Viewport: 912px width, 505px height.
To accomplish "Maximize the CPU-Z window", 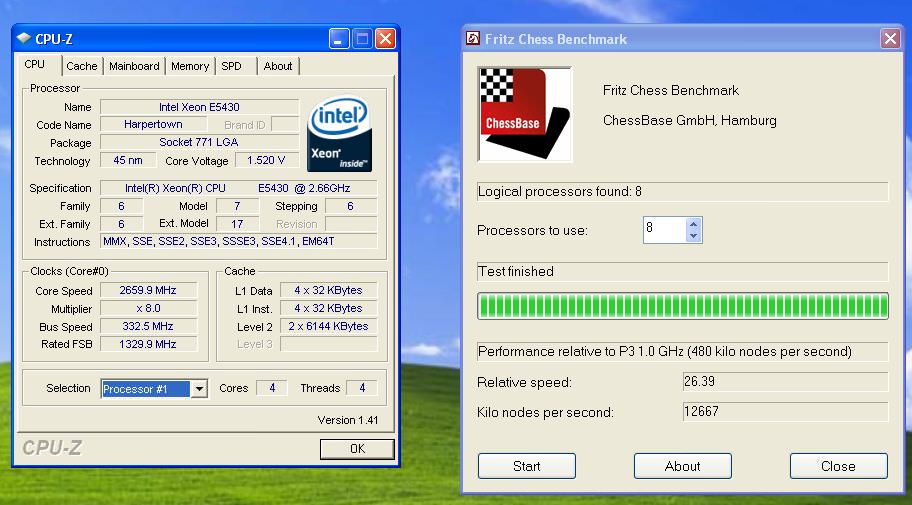I will [362, 39].
